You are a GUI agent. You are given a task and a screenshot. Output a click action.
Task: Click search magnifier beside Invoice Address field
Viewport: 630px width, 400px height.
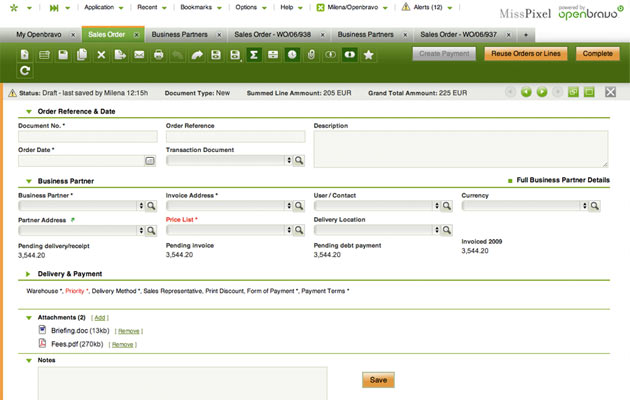tap(299, 206)
